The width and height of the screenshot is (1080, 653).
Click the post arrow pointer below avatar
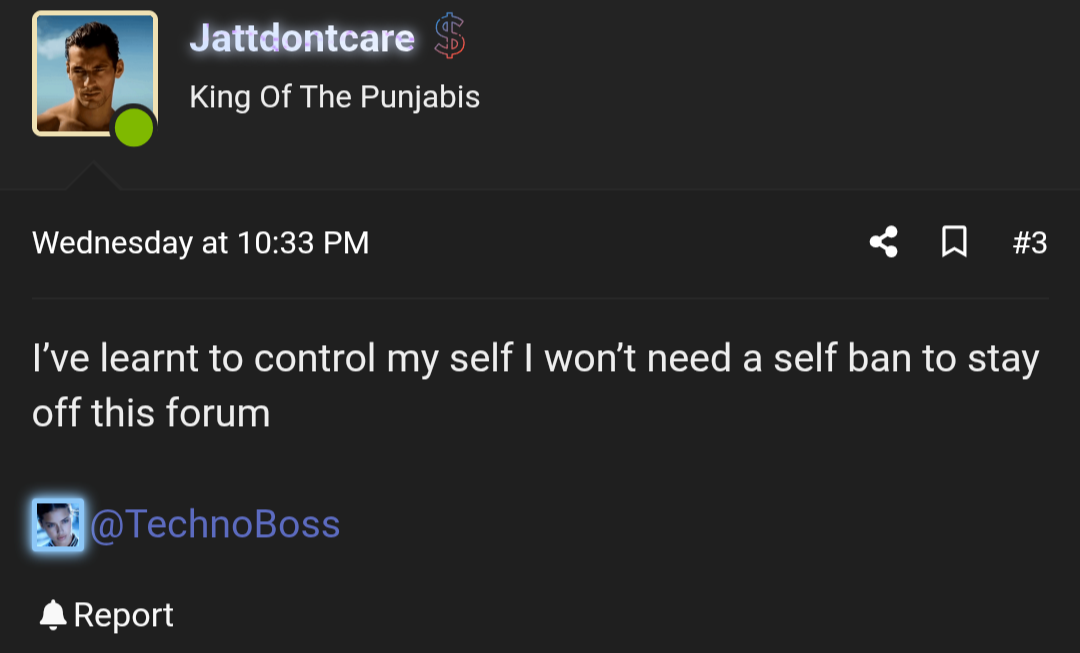pyautogui.click(x=92, y=177)
